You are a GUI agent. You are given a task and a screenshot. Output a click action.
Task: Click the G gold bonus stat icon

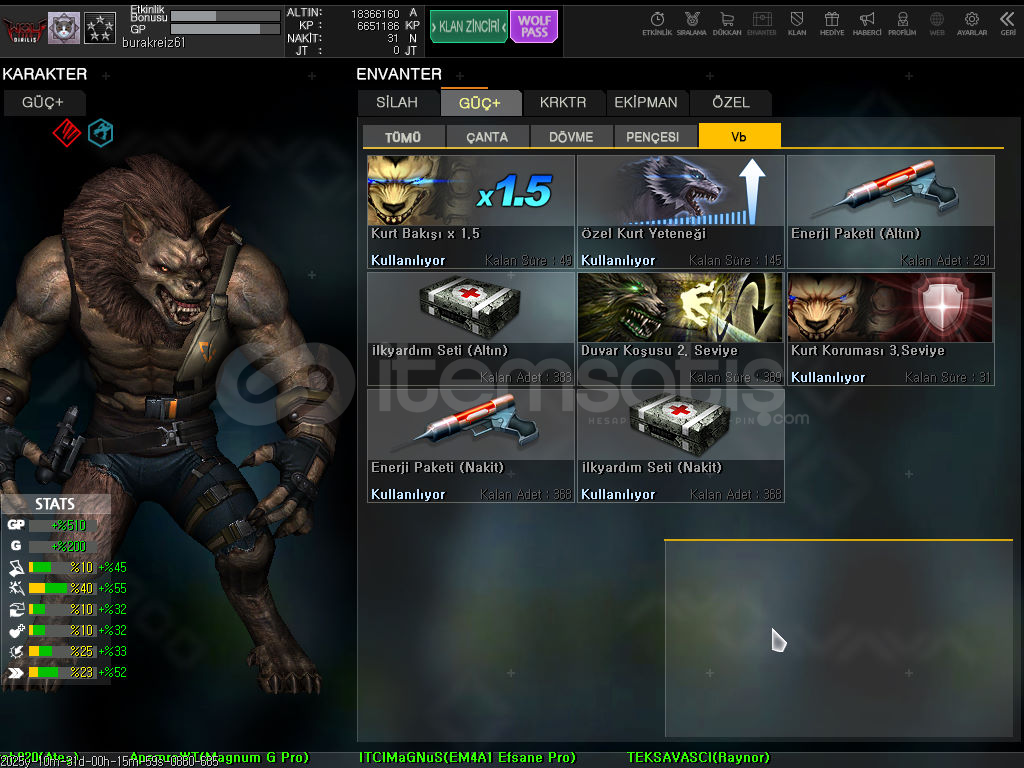point(16,545)
